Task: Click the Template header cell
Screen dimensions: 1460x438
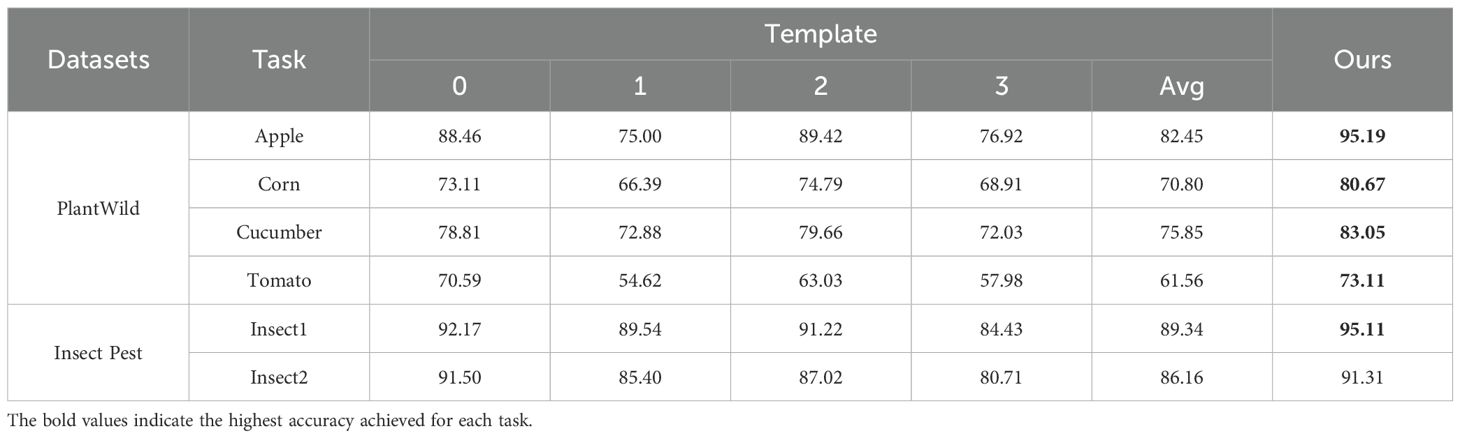Action: 820,34
